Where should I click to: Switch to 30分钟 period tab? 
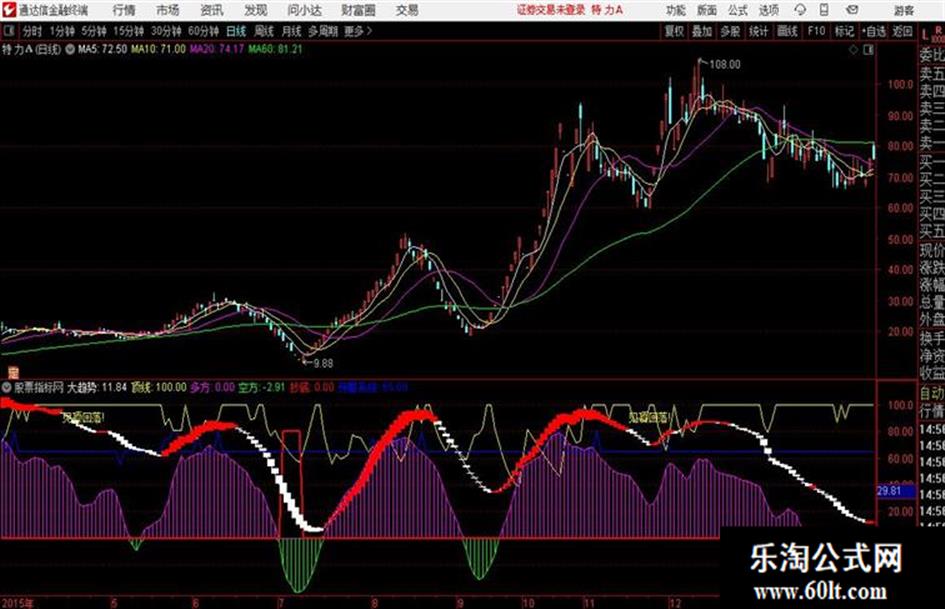pyautogui.click(x=166, y=31)
